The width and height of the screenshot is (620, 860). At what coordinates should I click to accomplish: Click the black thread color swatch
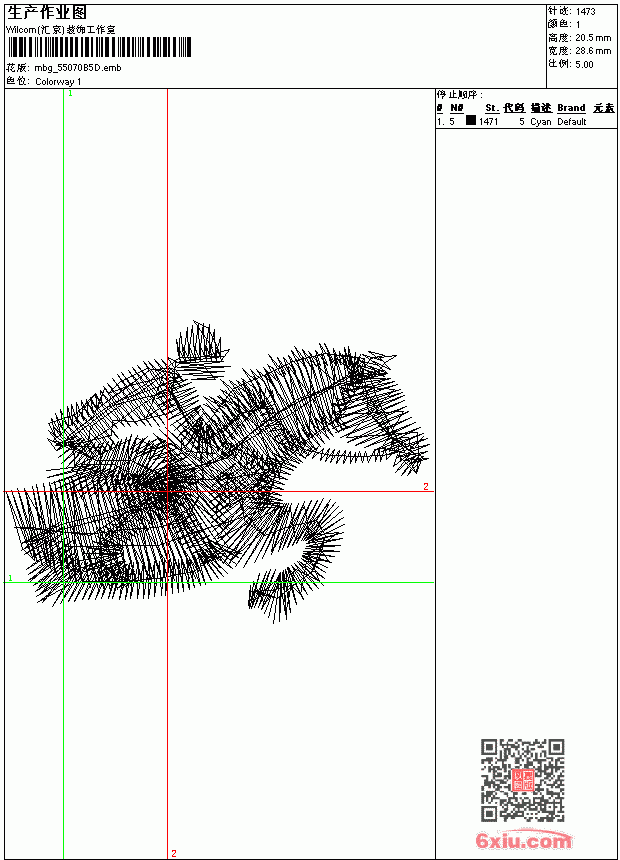click(471, 120)
